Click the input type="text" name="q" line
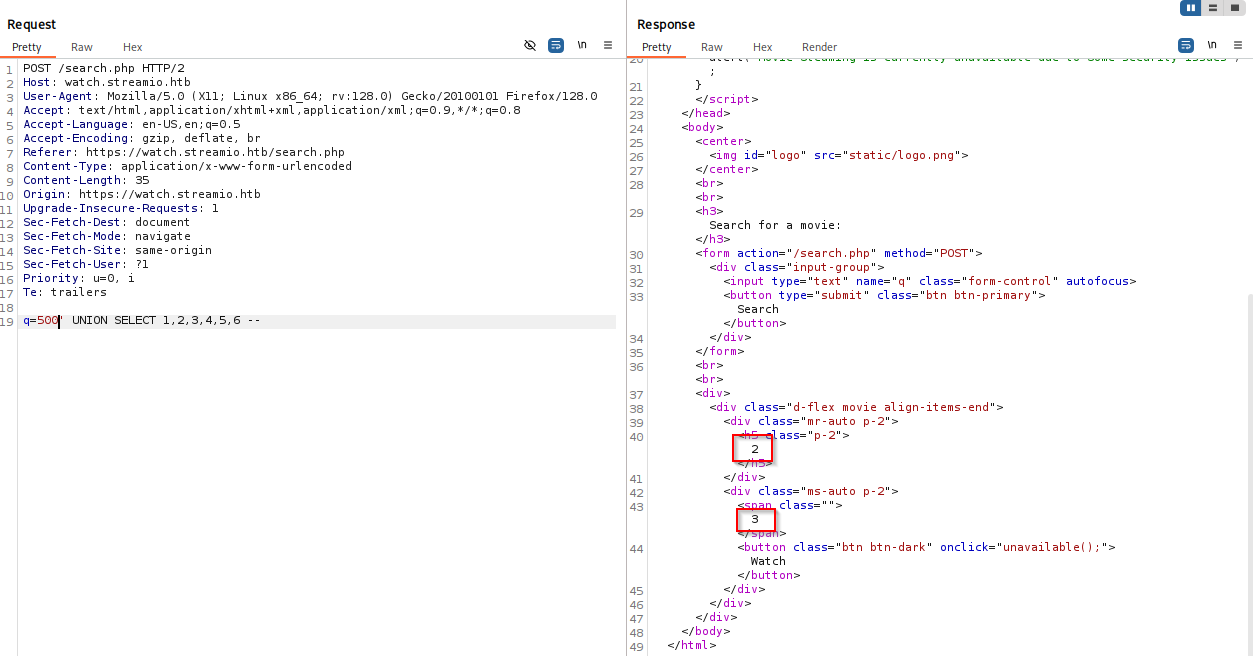 (930, 281)
